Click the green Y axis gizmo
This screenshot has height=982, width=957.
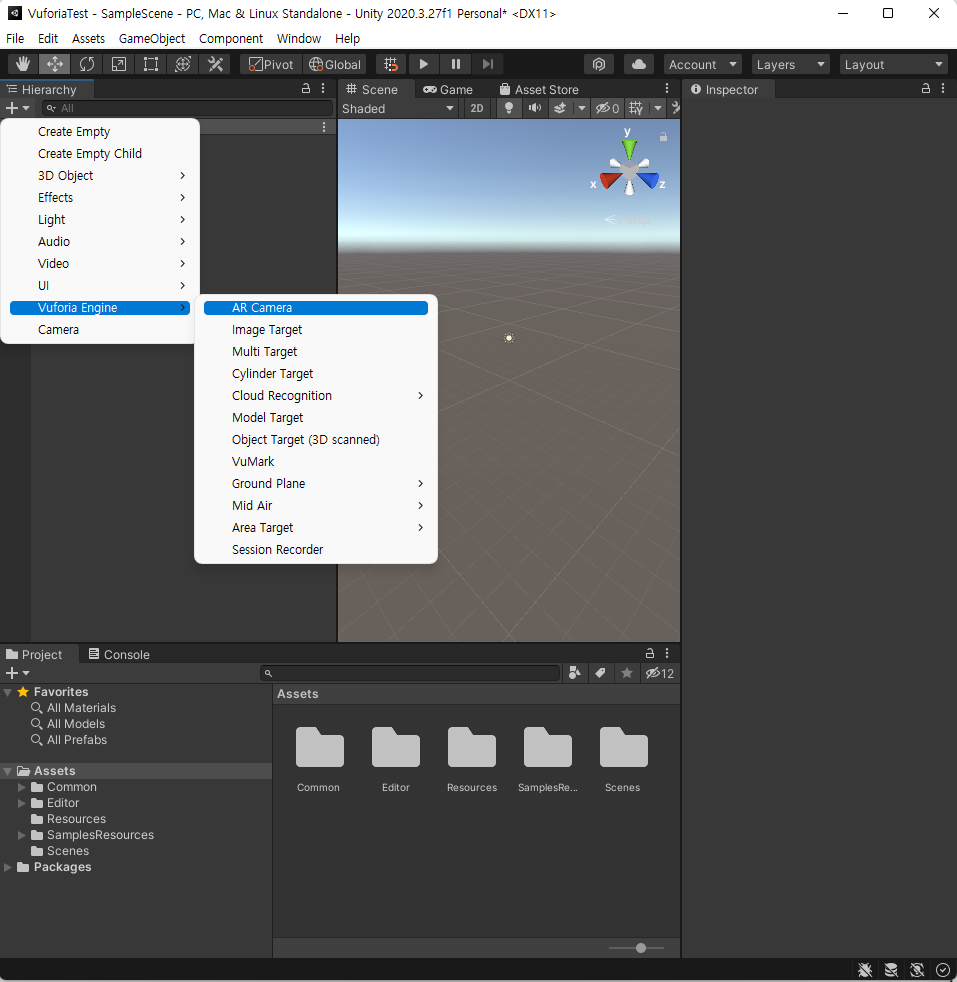point(629,148)
